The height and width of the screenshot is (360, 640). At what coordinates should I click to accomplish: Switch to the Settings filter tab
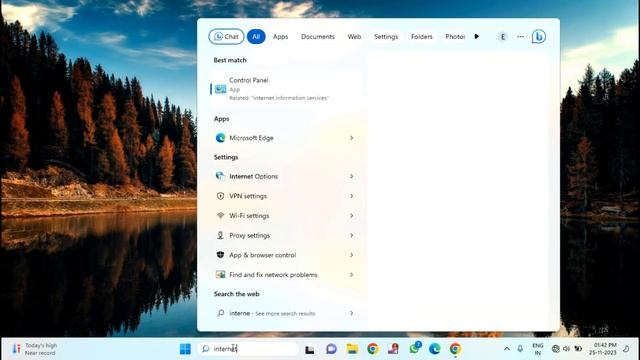(x=386, y=37)
